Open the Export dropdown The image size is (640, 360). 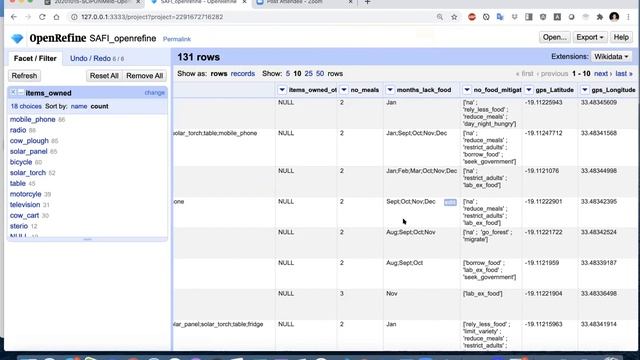590,37
